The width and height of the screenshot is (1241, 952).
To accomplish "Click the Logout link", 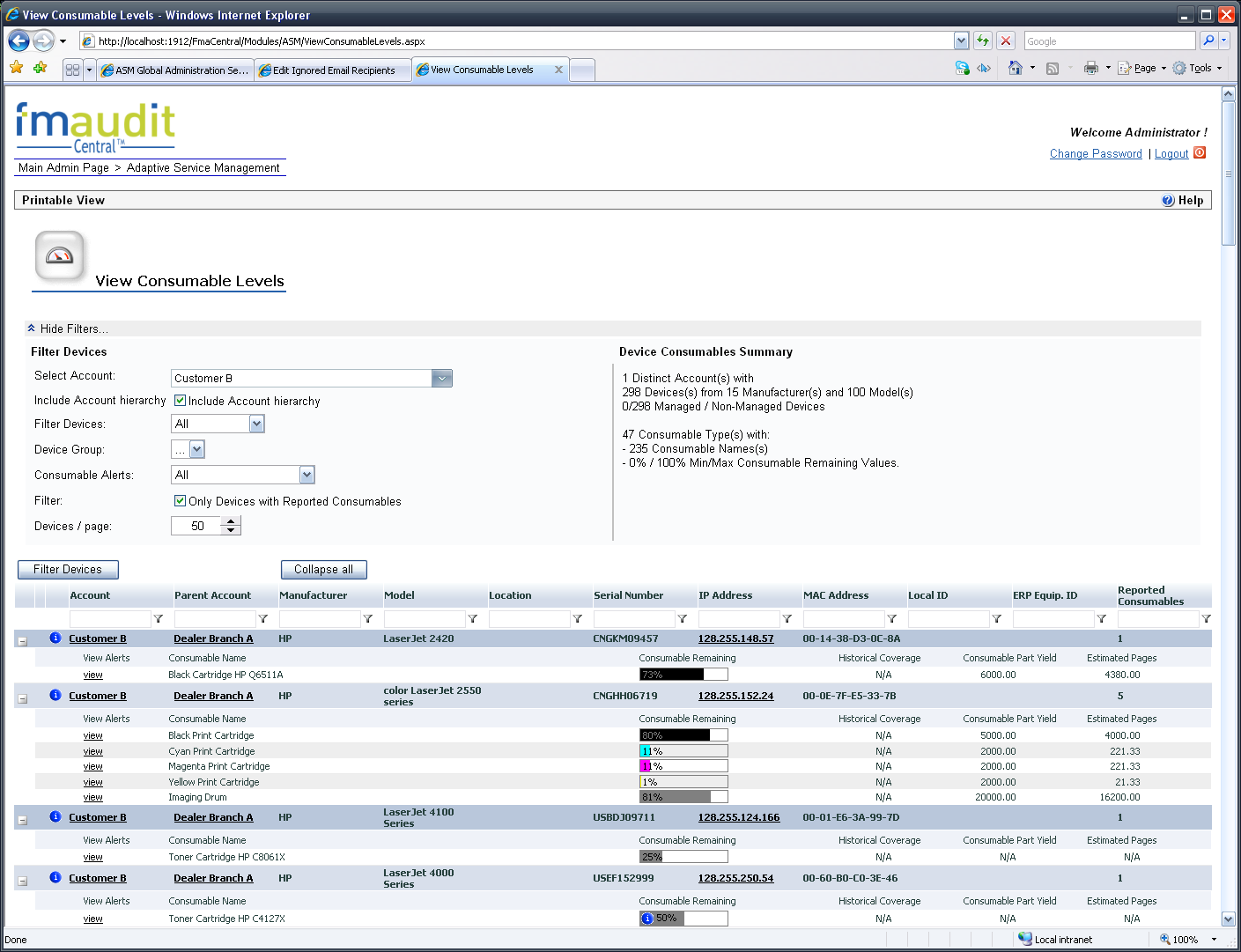I will (x=1171, y=153).
